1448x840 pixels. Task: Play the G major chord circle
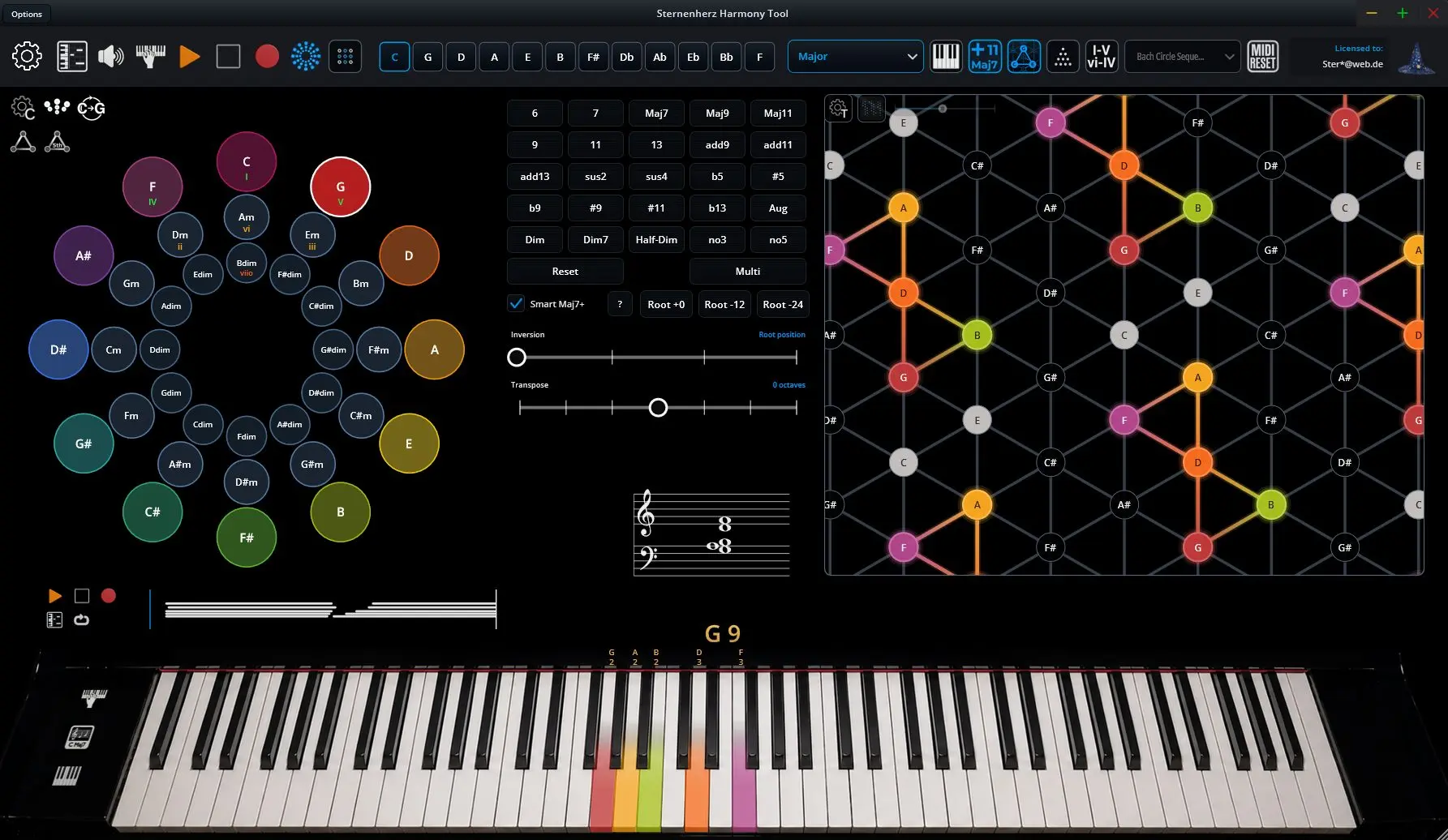click(x=341, y=186)
